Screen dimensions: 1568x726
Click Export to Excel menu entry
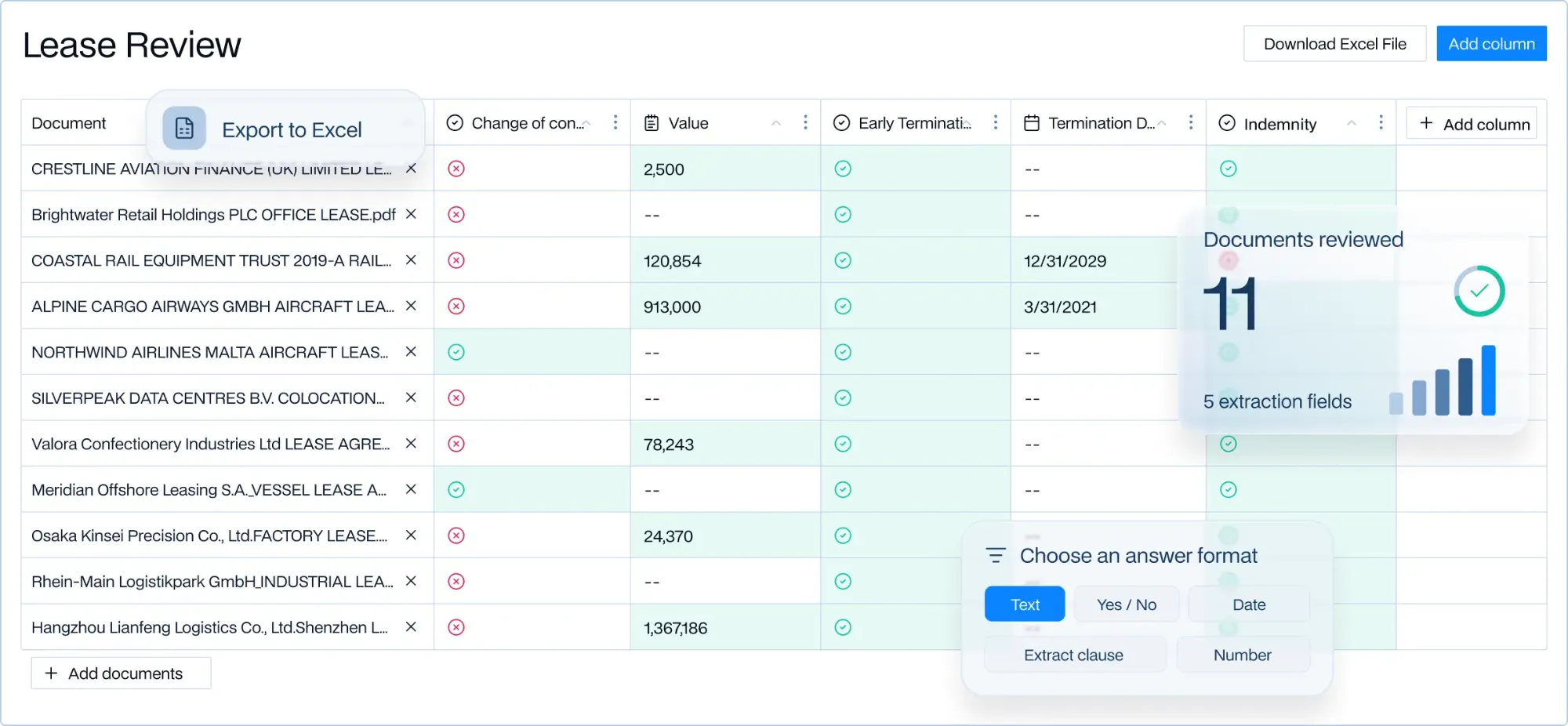[x=285, y=129]
